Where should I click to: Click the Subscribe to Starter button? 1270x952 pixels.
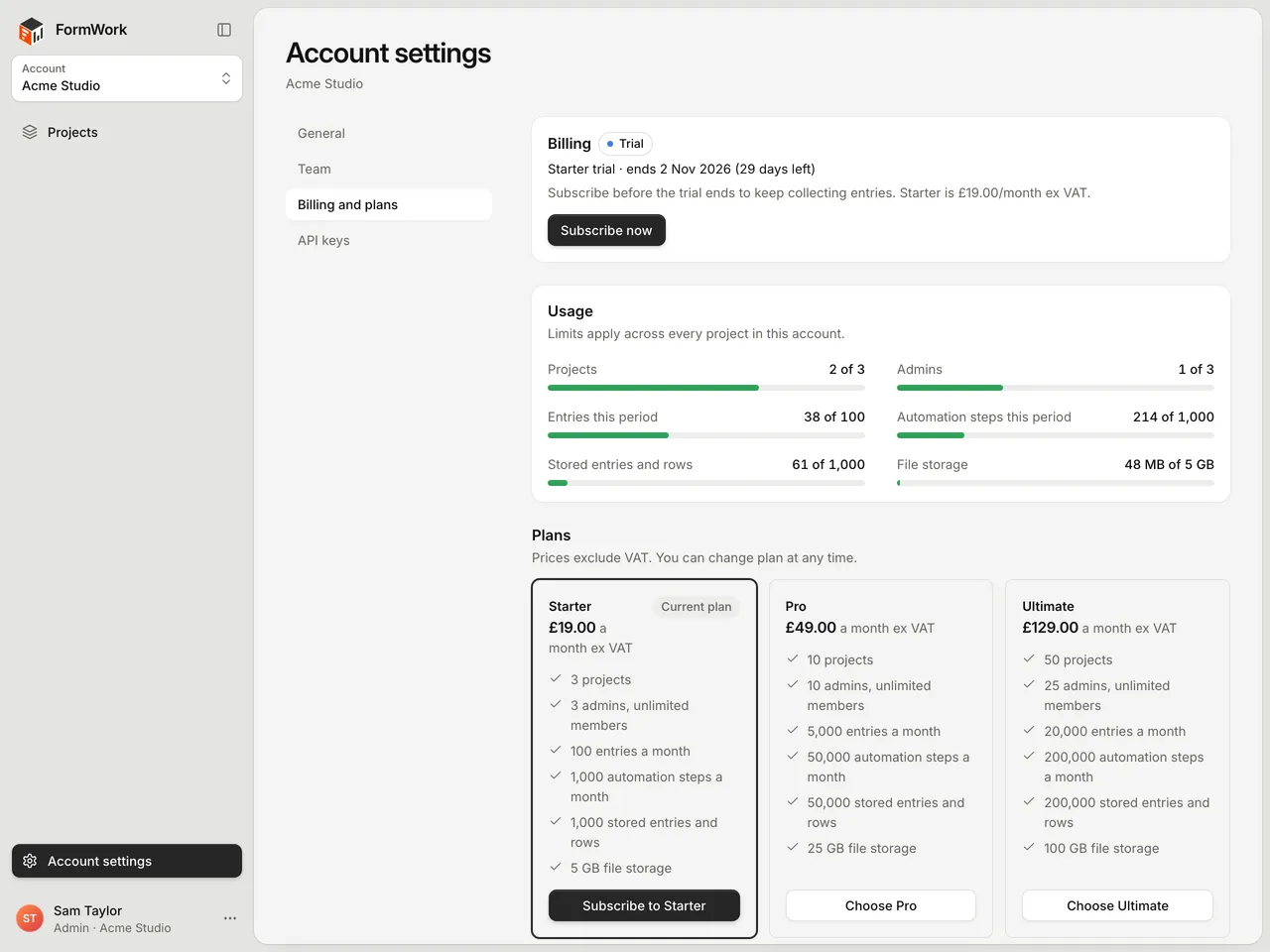pos(644,905)
